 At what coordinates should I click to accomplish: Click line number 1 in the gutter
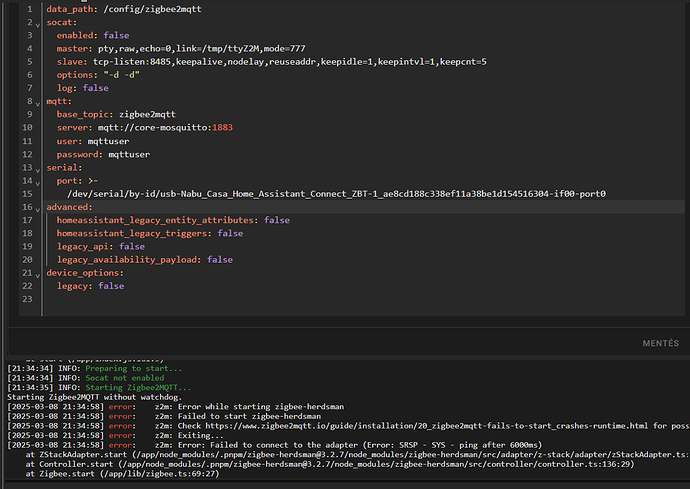[x=29, y=9]
